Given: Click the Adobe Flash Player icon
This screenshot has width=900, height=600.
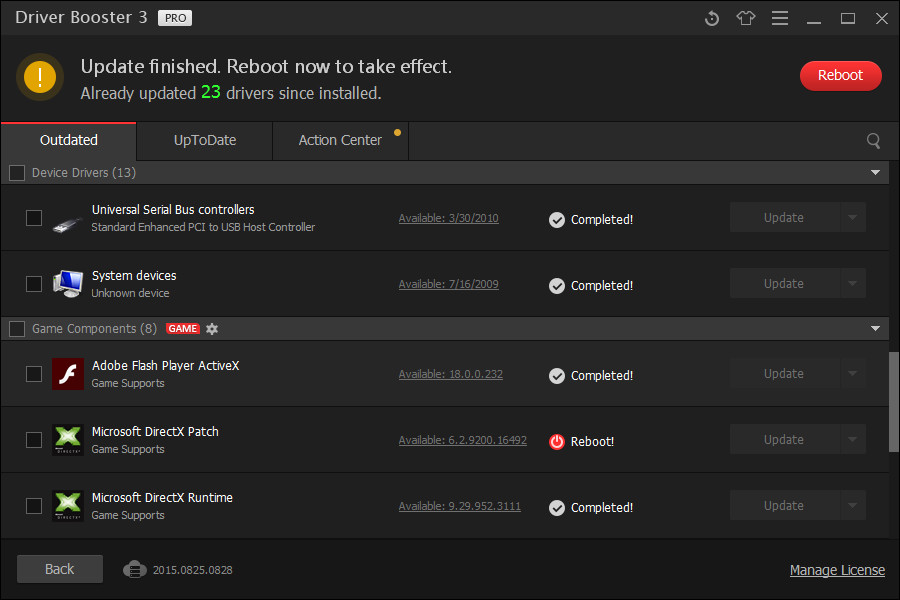Looking at the screenshot, I should 67,374.
